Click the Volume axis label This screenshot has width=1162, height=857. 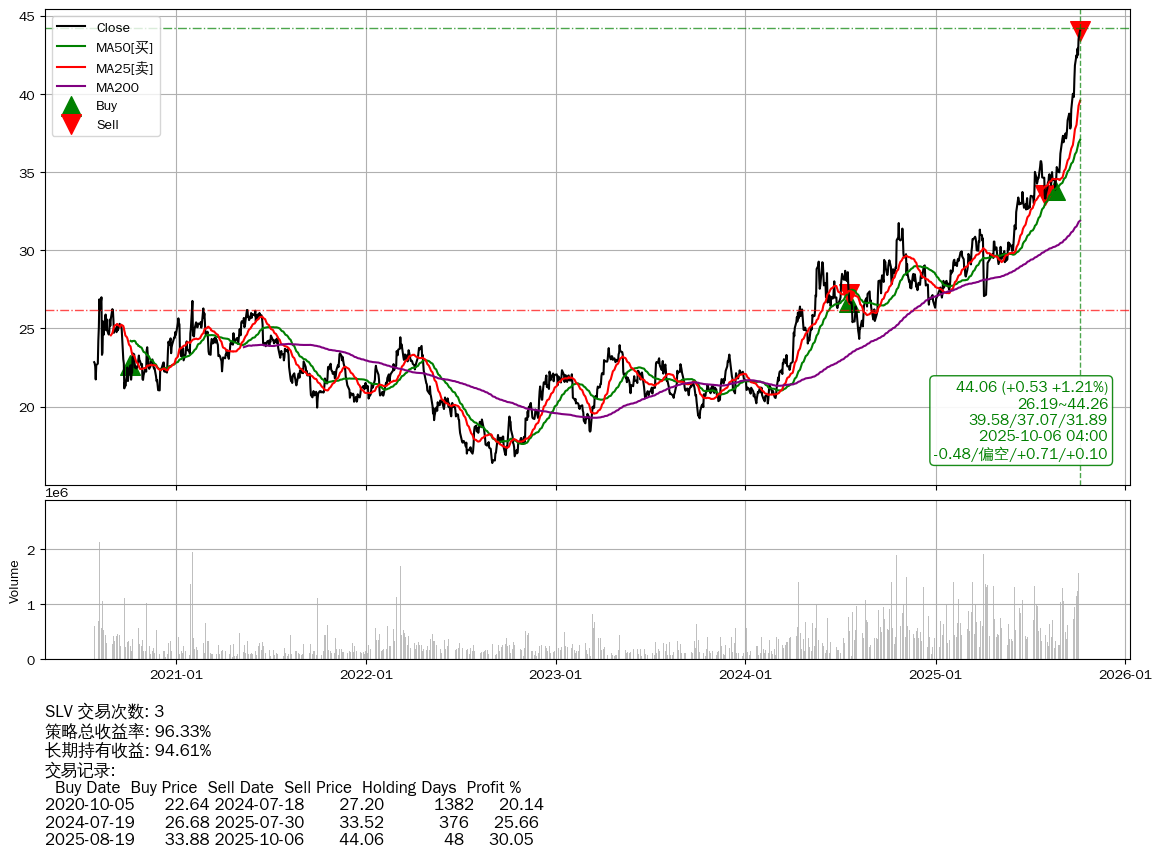pos(14,581)
